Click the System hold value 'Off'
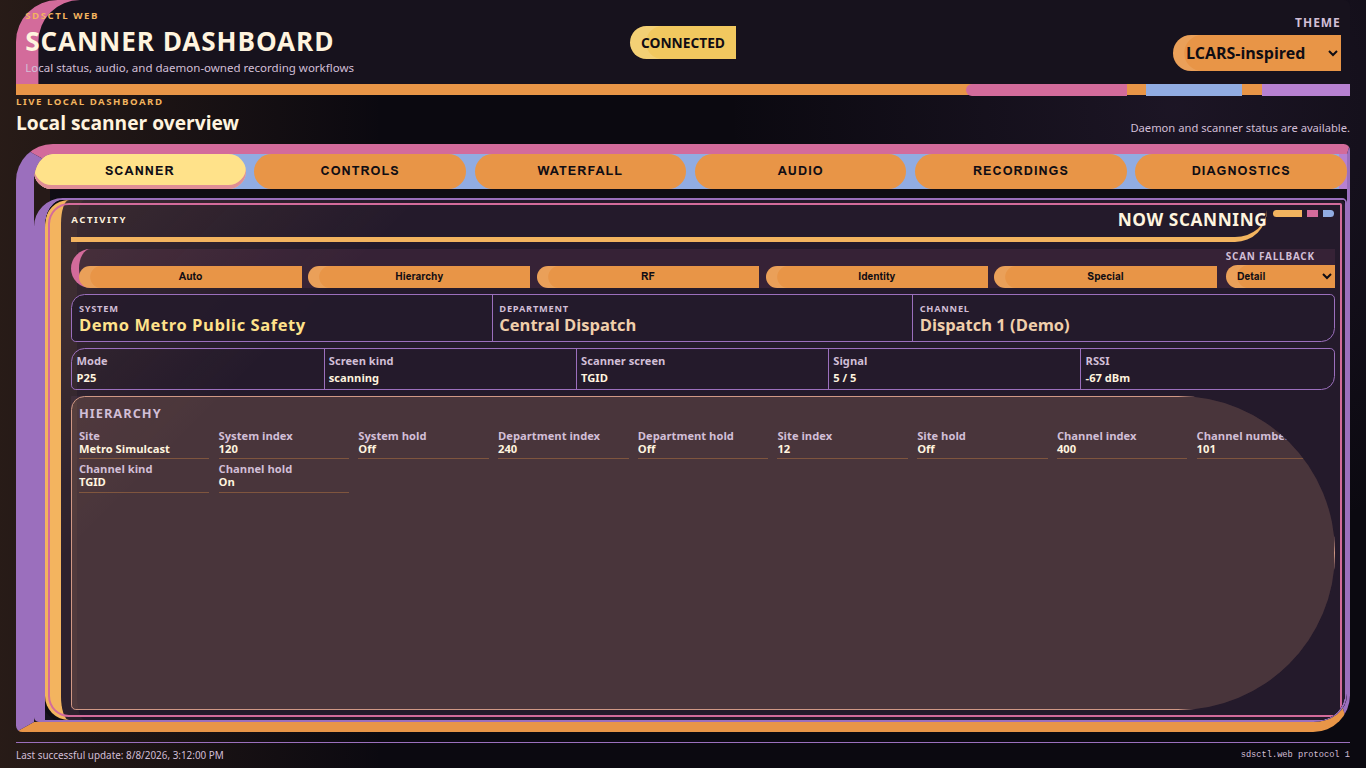Image resolution: width=1366 pixels, height=768 pixels. [367, 449]
